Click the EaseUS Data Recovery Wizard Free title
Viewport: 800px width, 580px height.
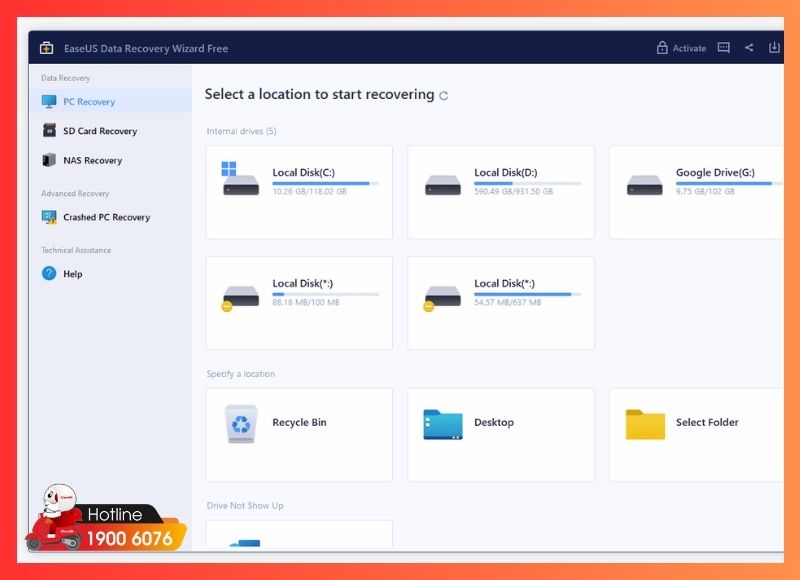(146, 48)
